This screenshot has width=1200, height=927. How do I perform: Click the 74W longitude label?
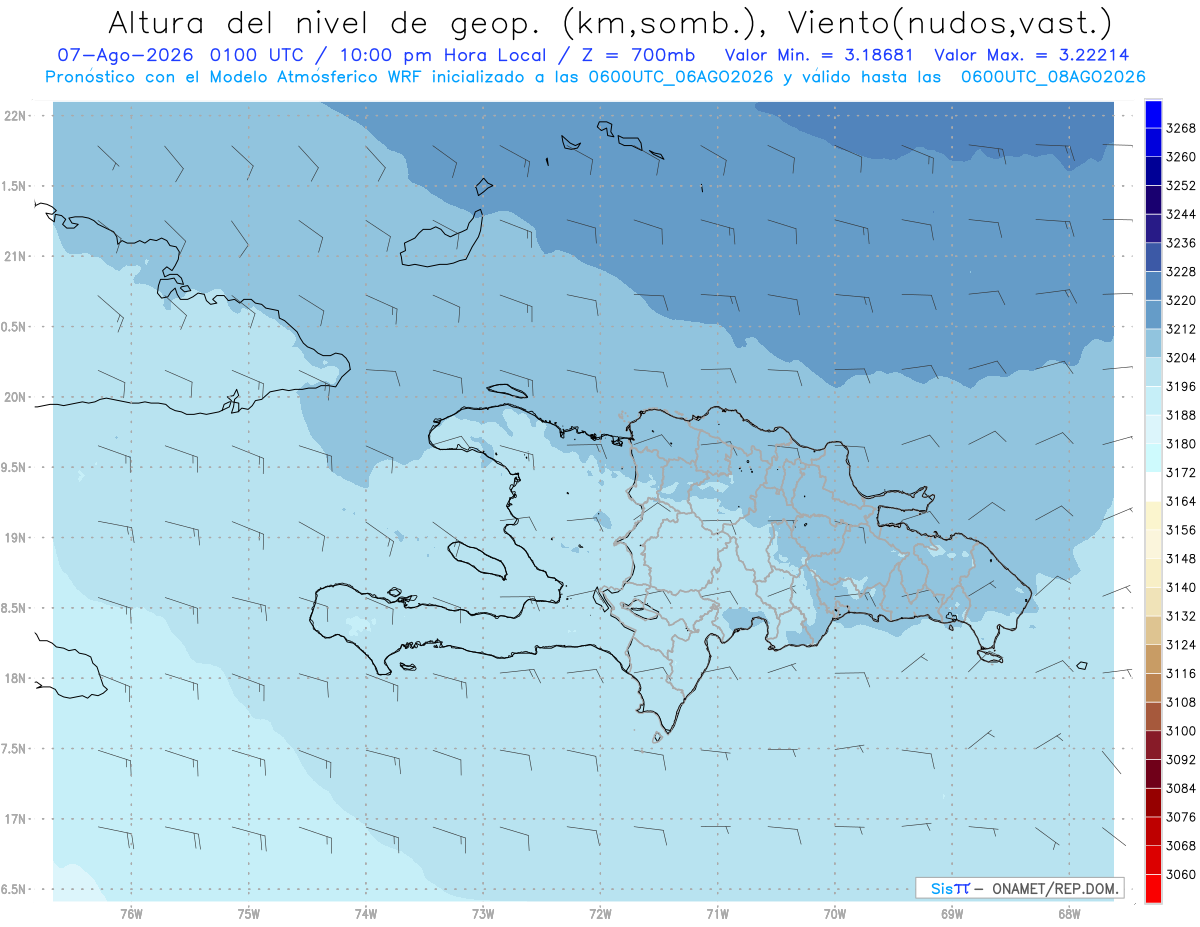tap(366, 913)
